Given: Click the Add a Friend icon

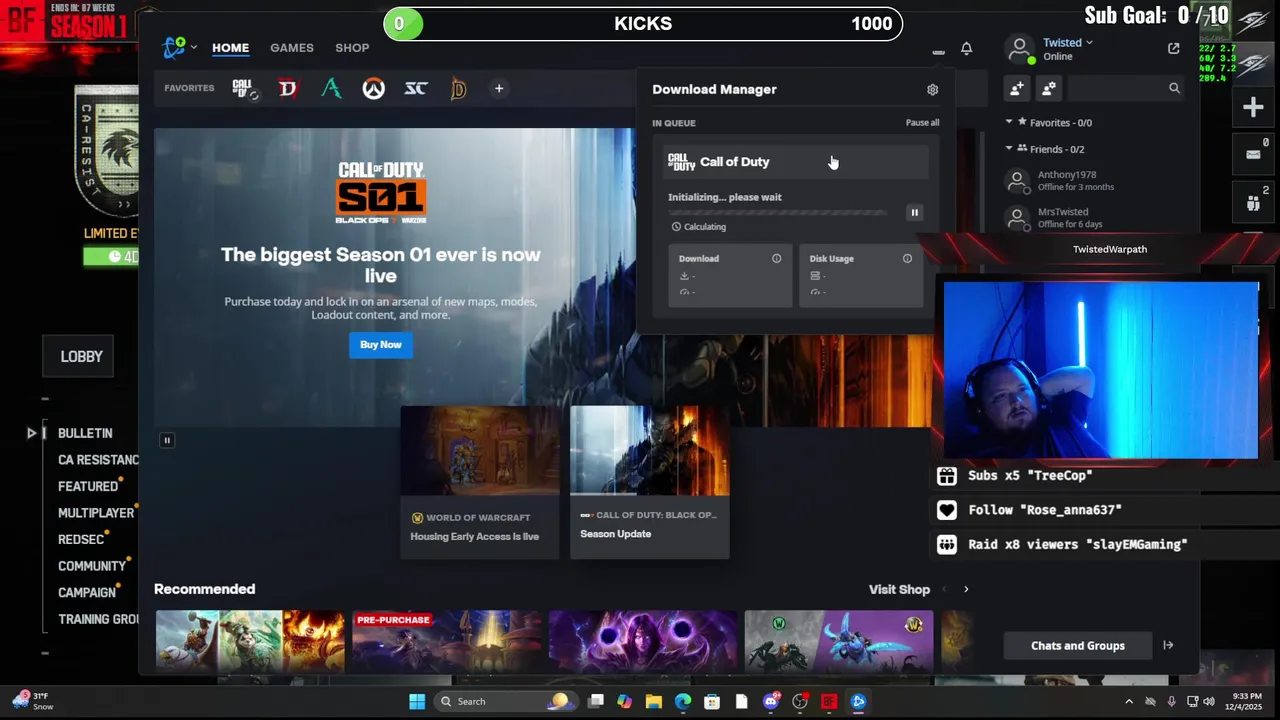Looking at the screenshot, I should 1016,89.
